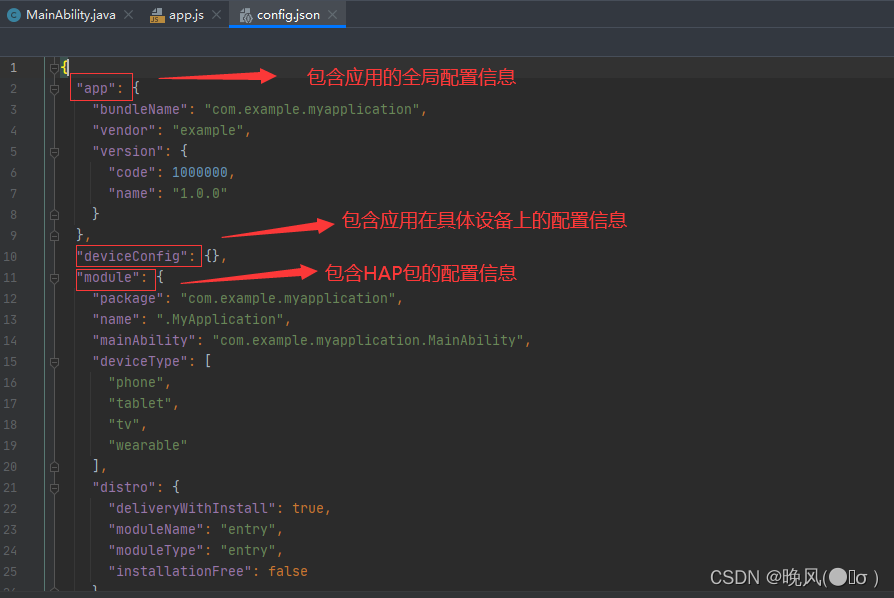Collapse the "app" object fold

pyautogui.click(x=54, y=88)
